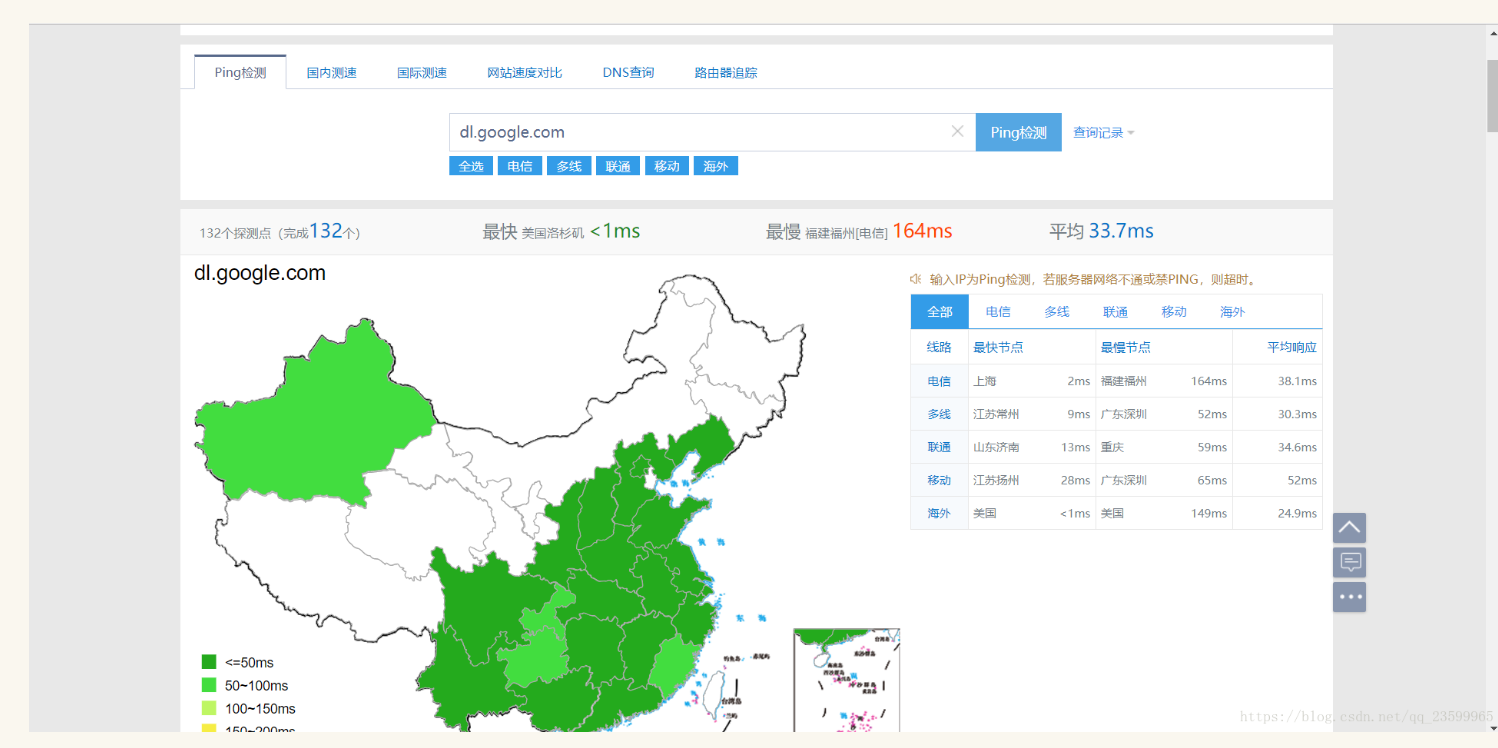Viewport: 1498px width, 748px height.
Task: Toggle the 多线 filter tag under search
Action: click(569, 166)
